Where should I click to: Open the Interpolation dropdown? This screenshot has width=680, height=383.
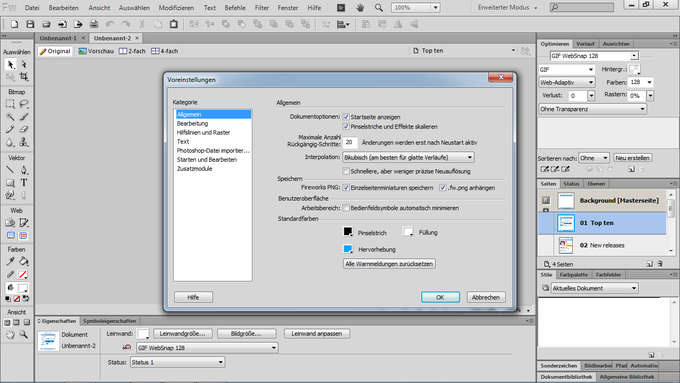tap(408, 157)
